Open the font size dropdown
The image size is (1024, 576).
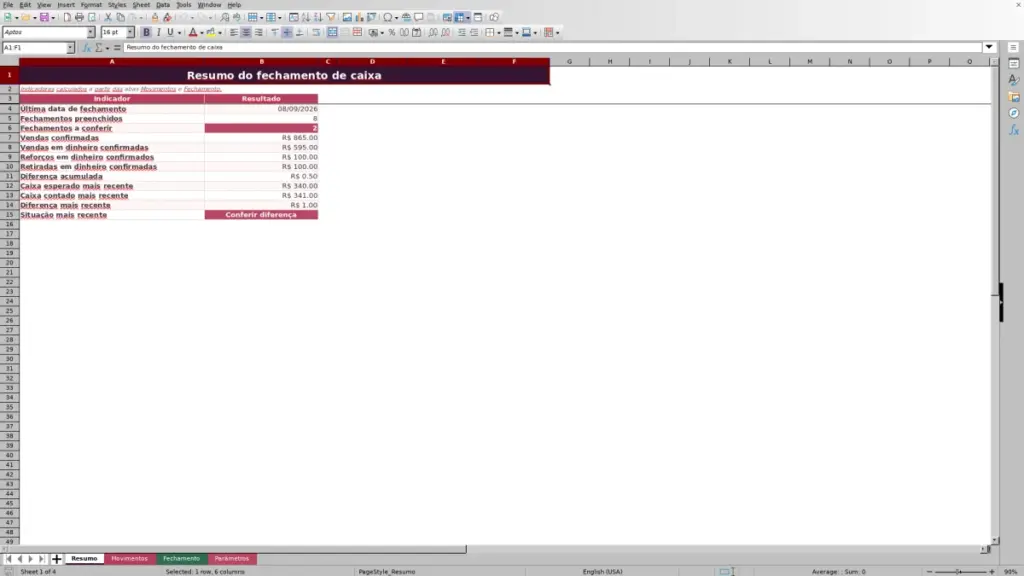point(130,33)
